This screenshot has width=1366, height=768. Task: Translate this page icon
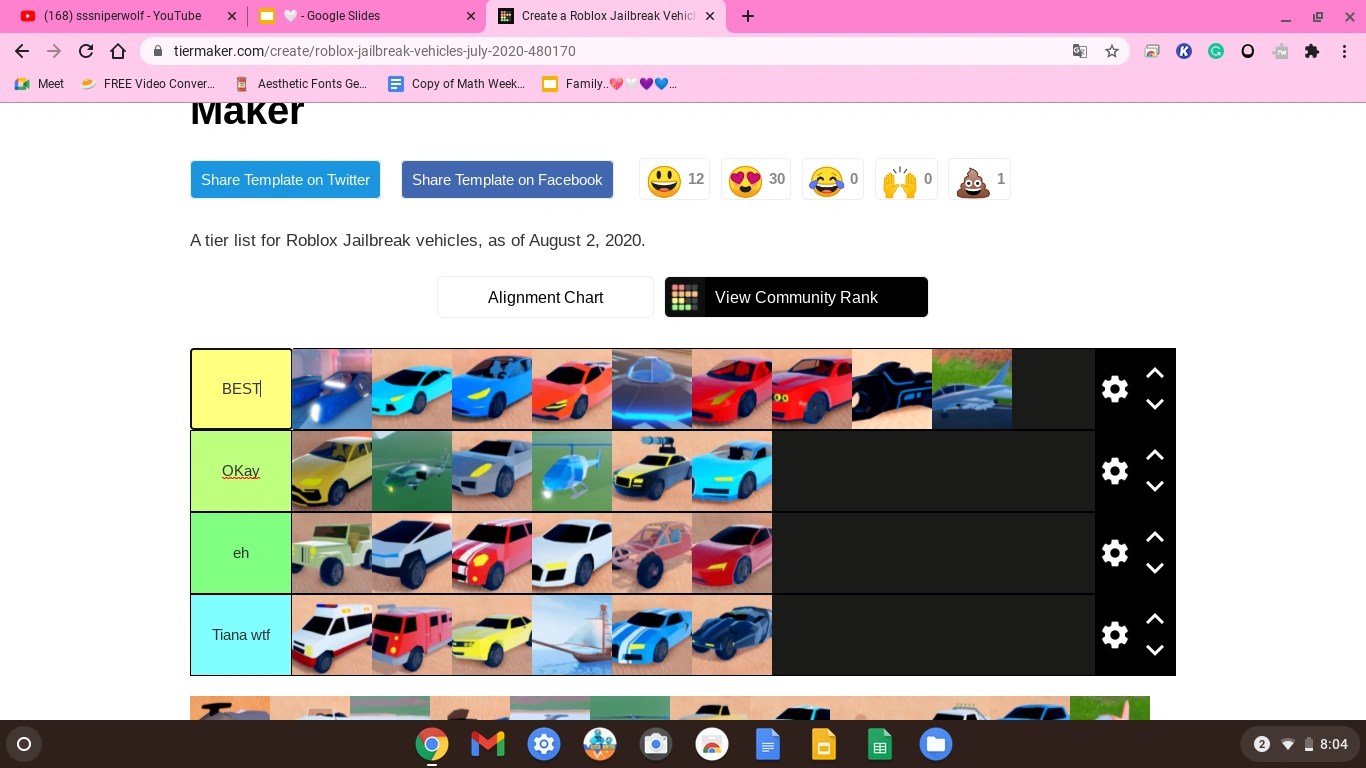pos(1080,51)
